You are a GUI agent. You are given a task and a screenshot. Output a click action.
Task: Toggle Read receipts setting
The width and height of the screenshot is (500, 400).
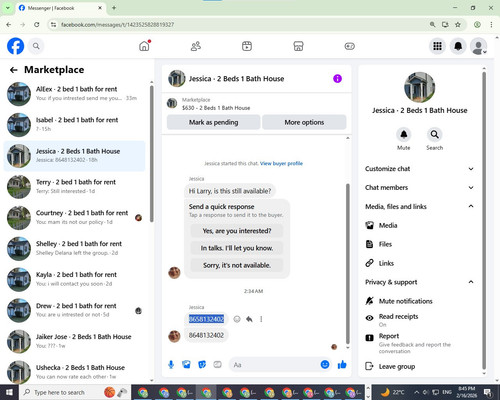tap(419, 319)
